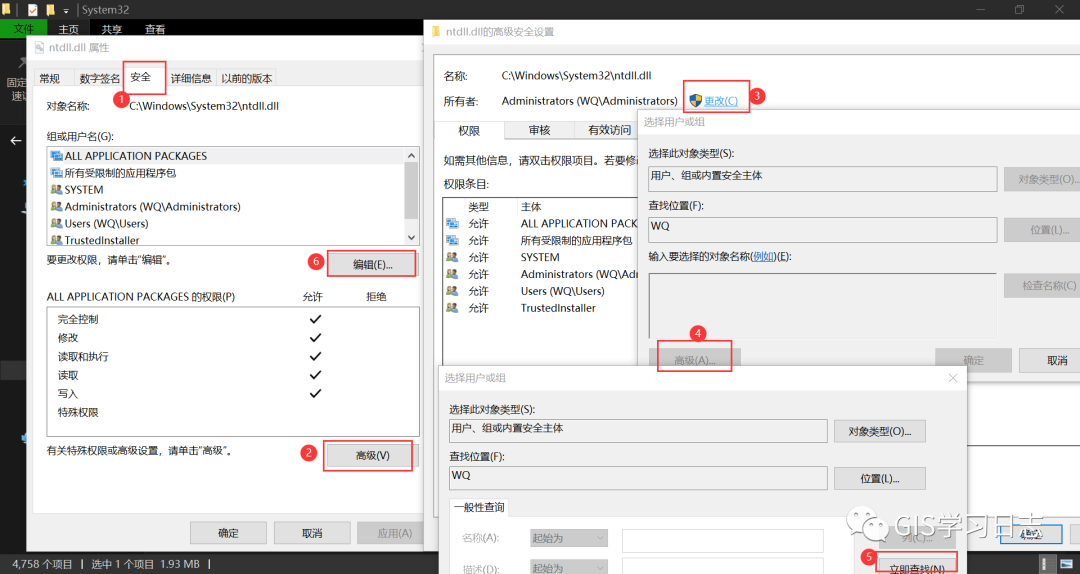
Task: Click the 类型 column header
Action: [x=479, y=207]
